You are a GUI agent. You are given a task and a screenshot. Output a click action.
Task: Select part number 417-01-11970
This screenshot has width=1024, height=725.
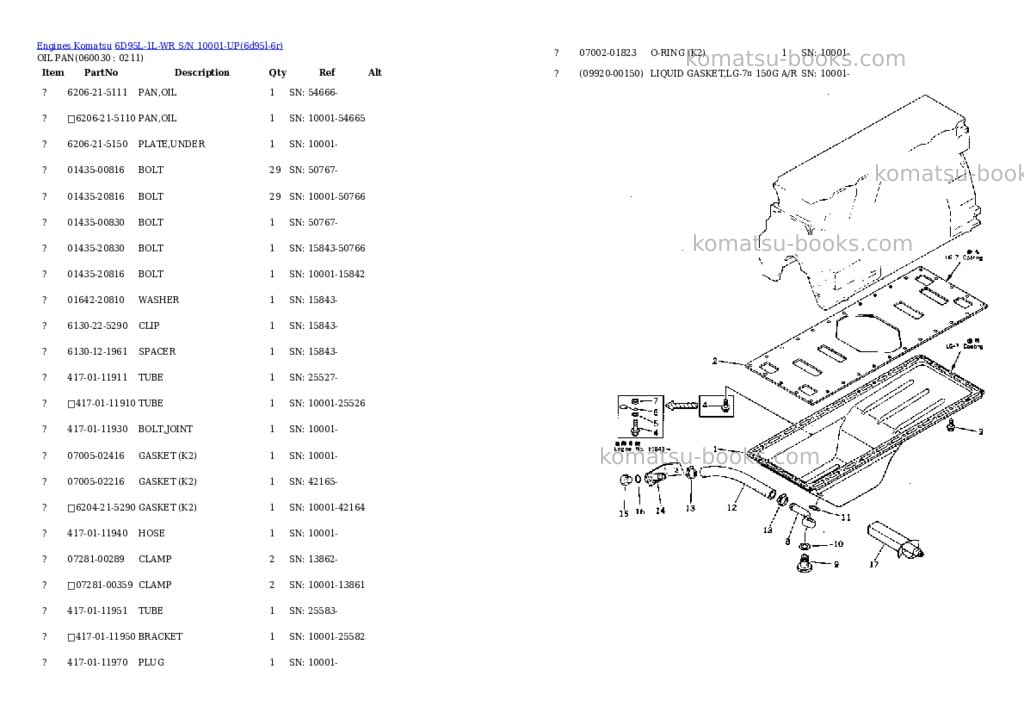tap(97, 662)
